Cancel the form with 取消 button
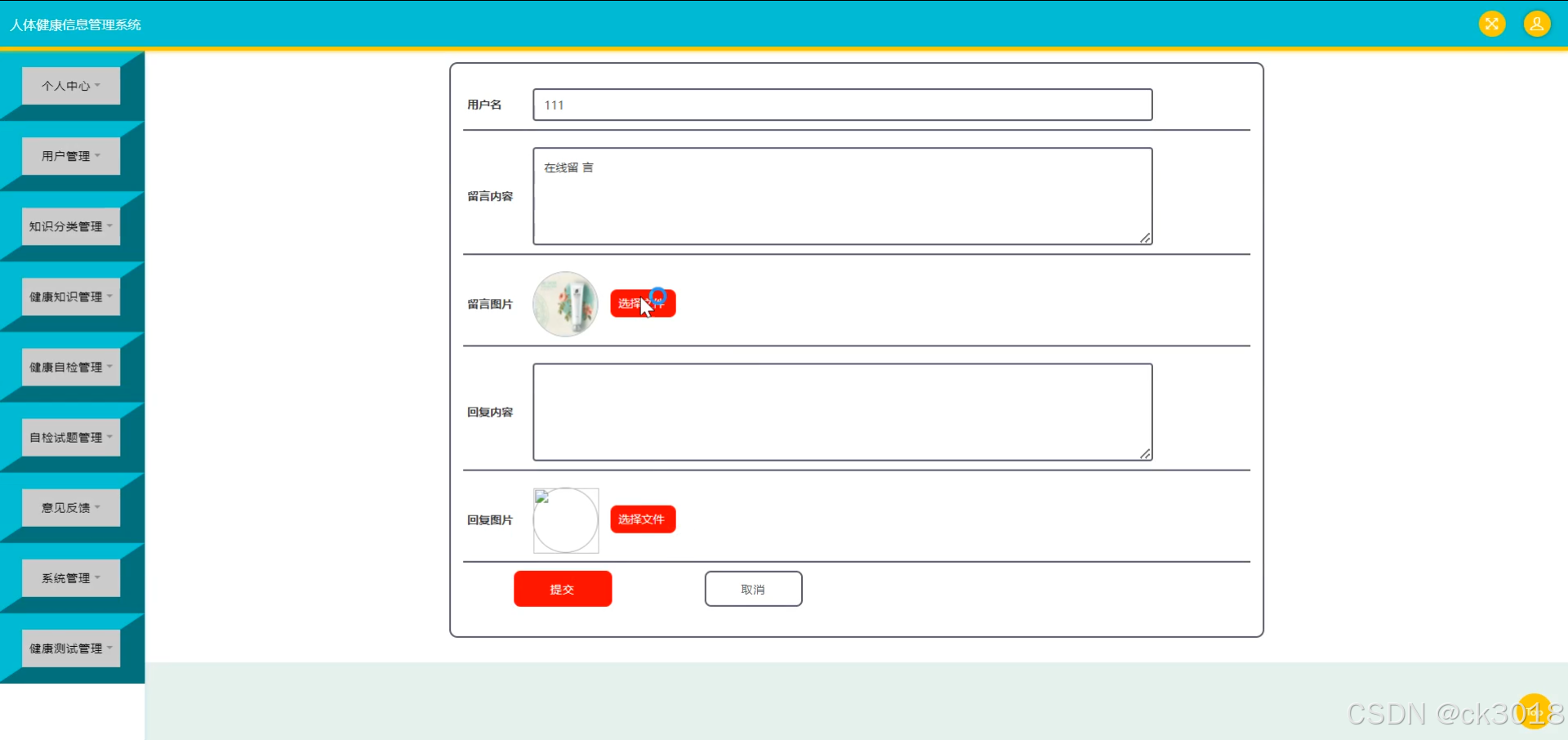 pyautogui.click(x=753, y=589)
